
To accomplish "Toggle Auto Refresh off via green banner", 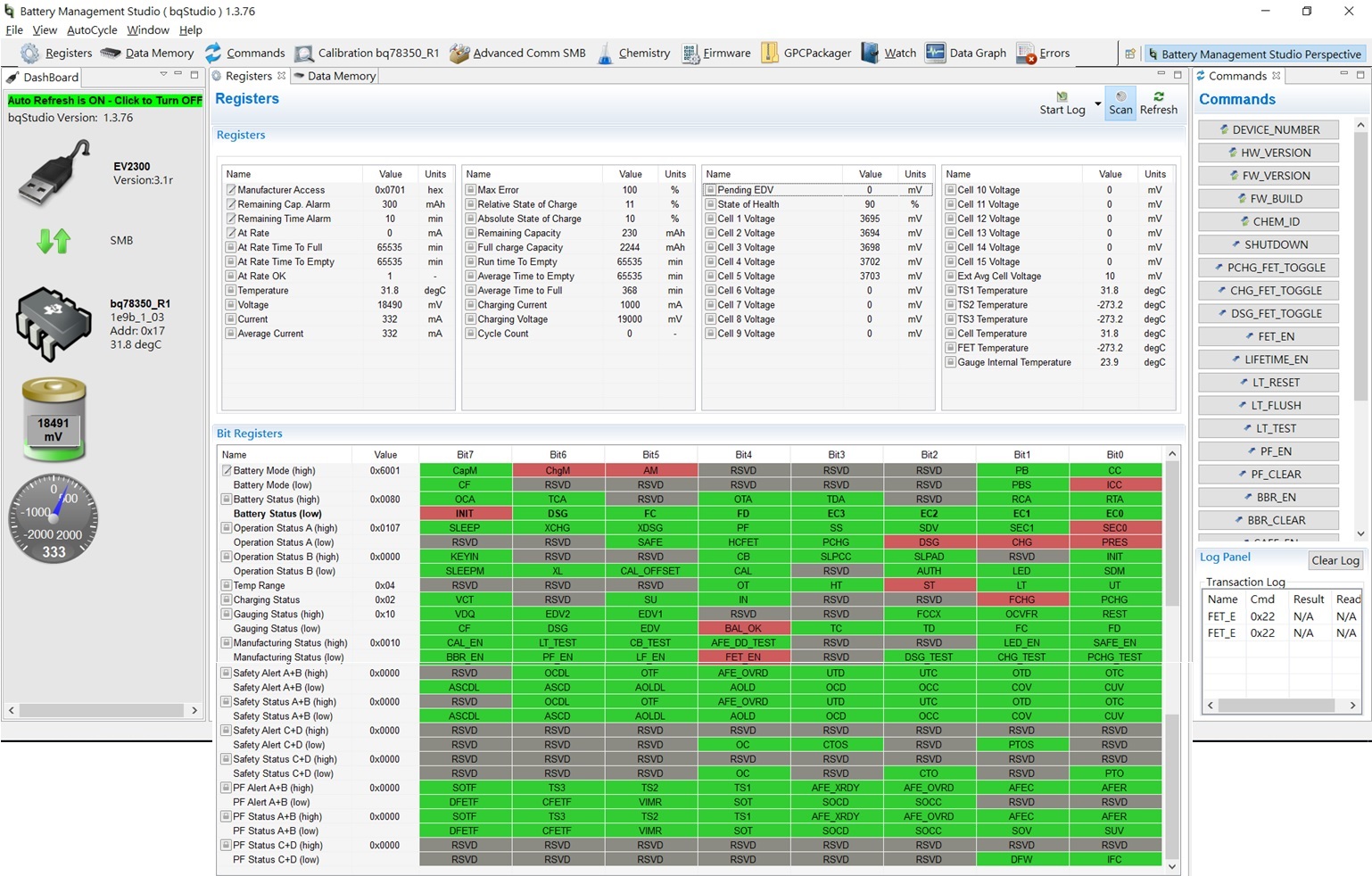I will (x=105, y=101).
